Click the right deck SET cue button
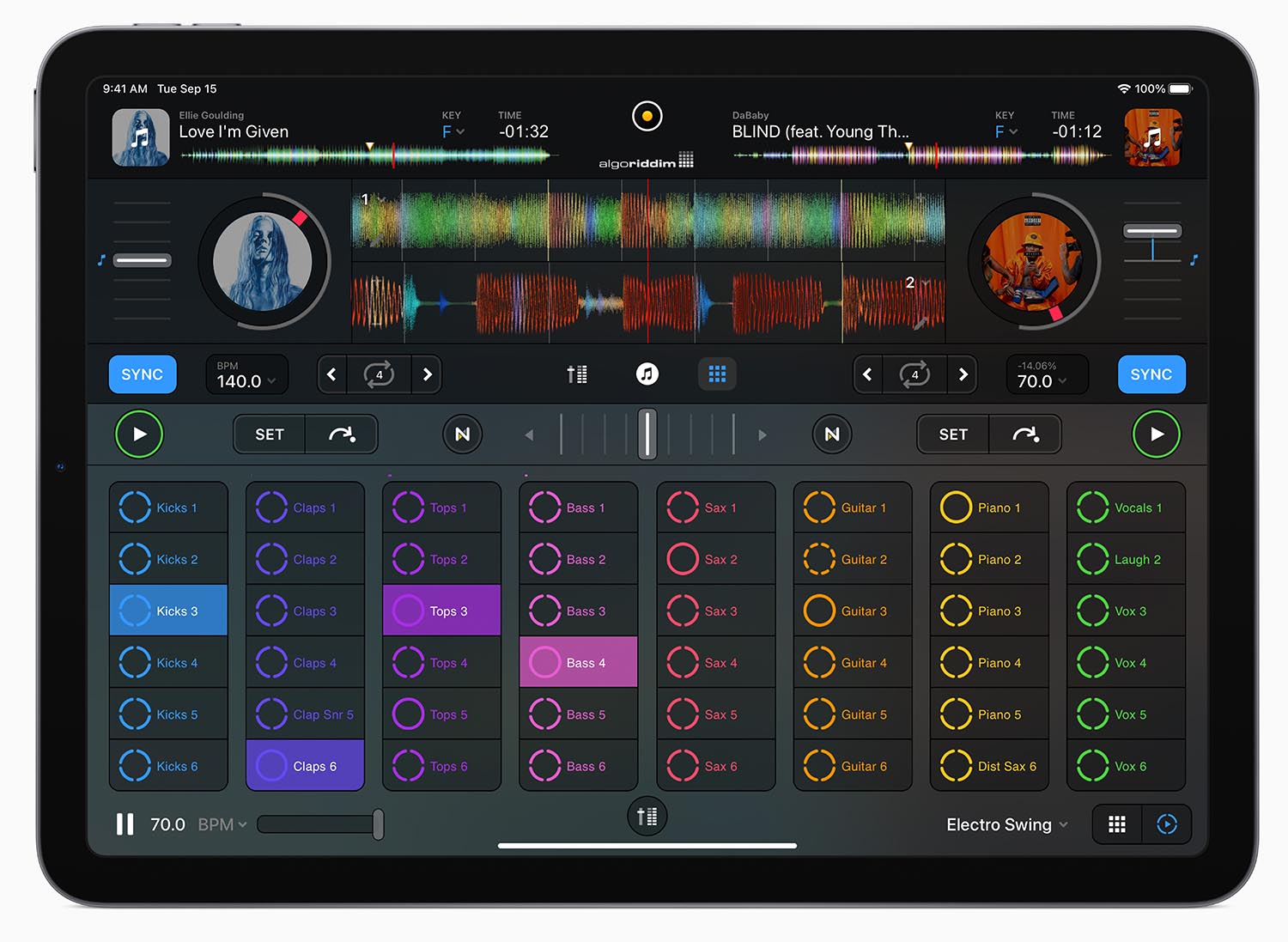The height and width of the screenshot is (942, 1288). coord(953,435)
